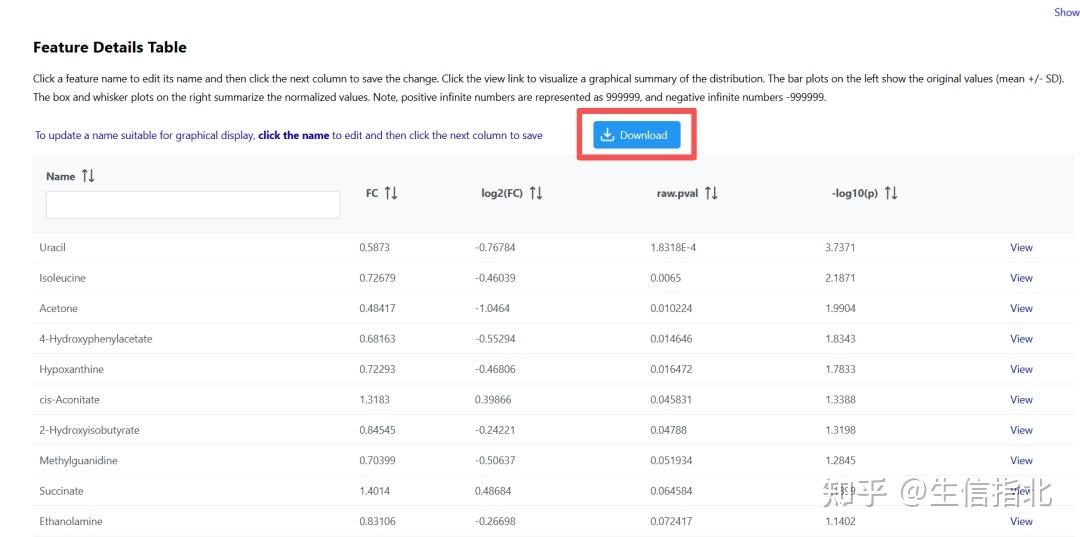View Hypoxanthine graphical summary
This screenshot has width=1080, height=537.
click(x=1021, y=369)
